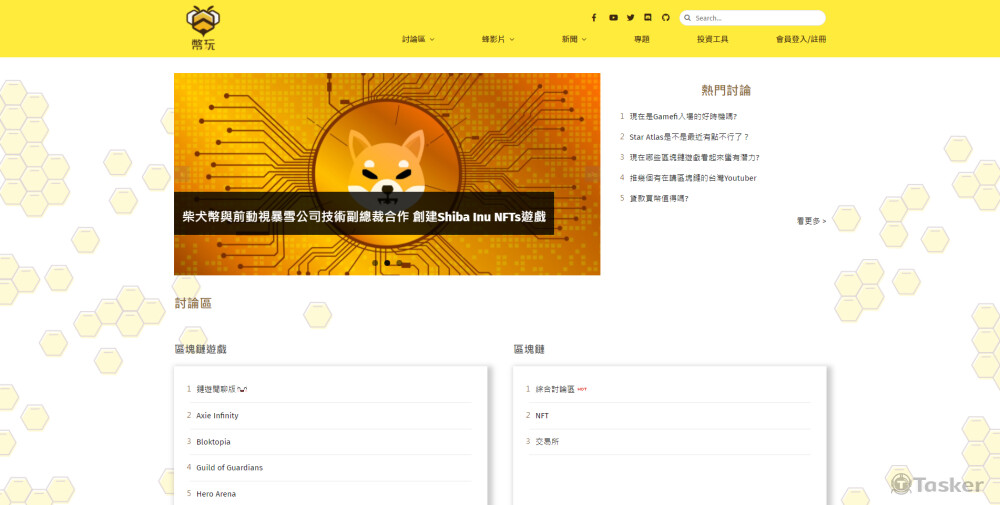Select the active middle carousel dot
Viewport: 1000px width, 505px height.
tap(387, 263)
